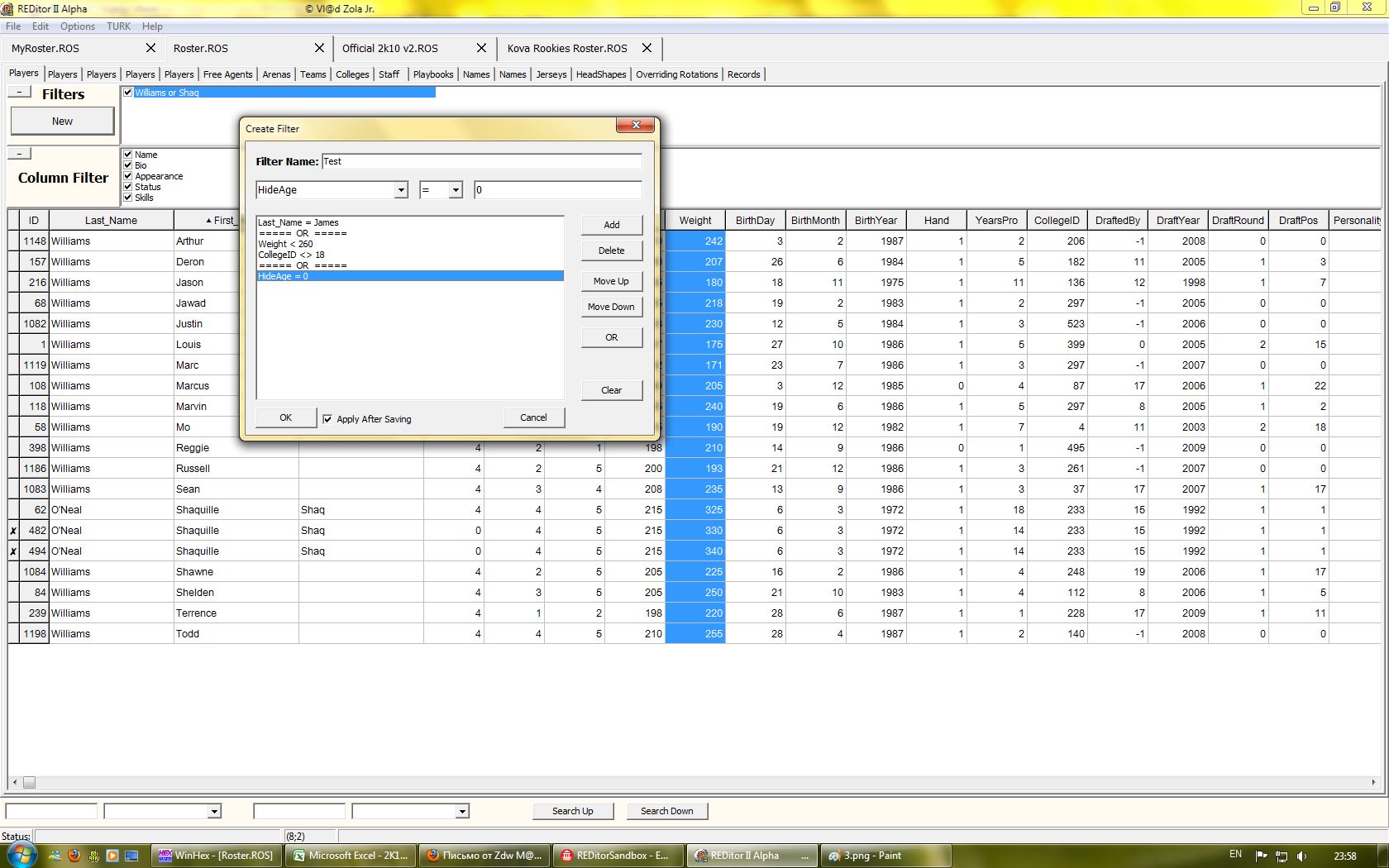Toggle the Appearance column checkbox
The width and height of the screenshot is (1389, 868).
[x=128, y=176]
